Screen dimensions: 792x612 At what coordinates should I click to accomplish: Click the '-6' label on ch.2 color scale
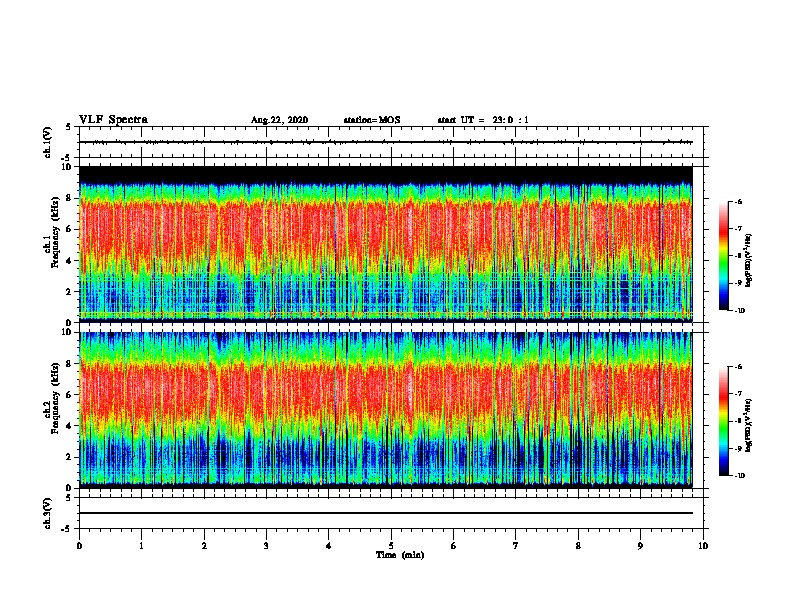pyautogui.click(x=738, y=367)
